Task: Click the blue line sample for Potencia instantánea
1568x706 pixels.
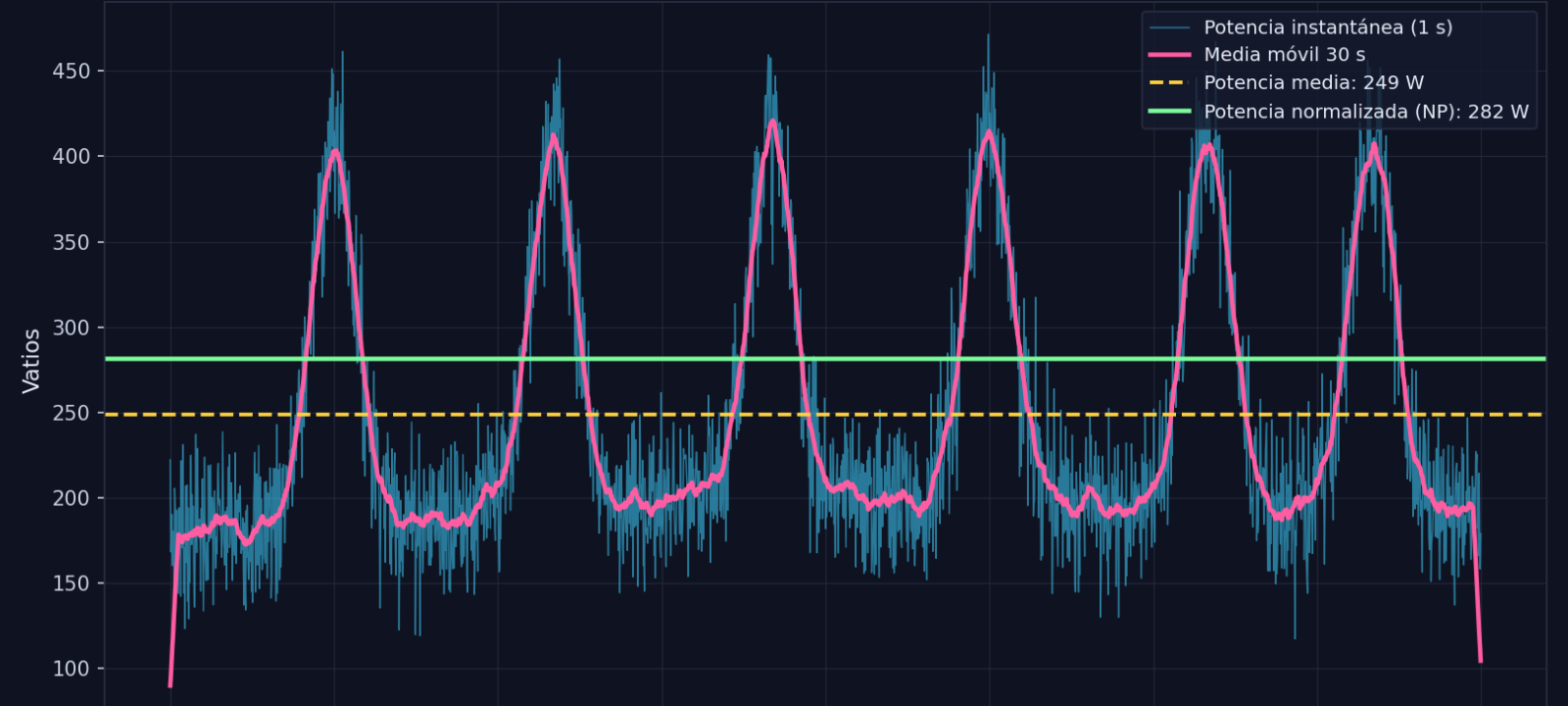Action: point(1170,27)
